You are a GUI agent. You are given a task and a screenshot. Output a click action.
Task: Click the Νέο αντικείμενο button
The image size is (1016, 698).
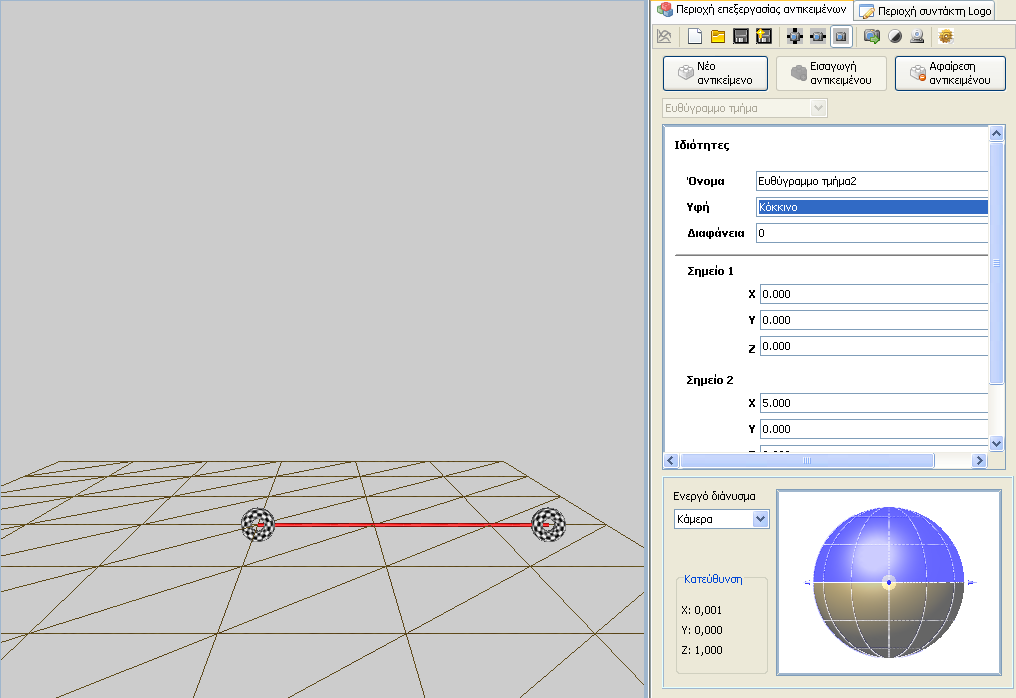coord(715,73)
